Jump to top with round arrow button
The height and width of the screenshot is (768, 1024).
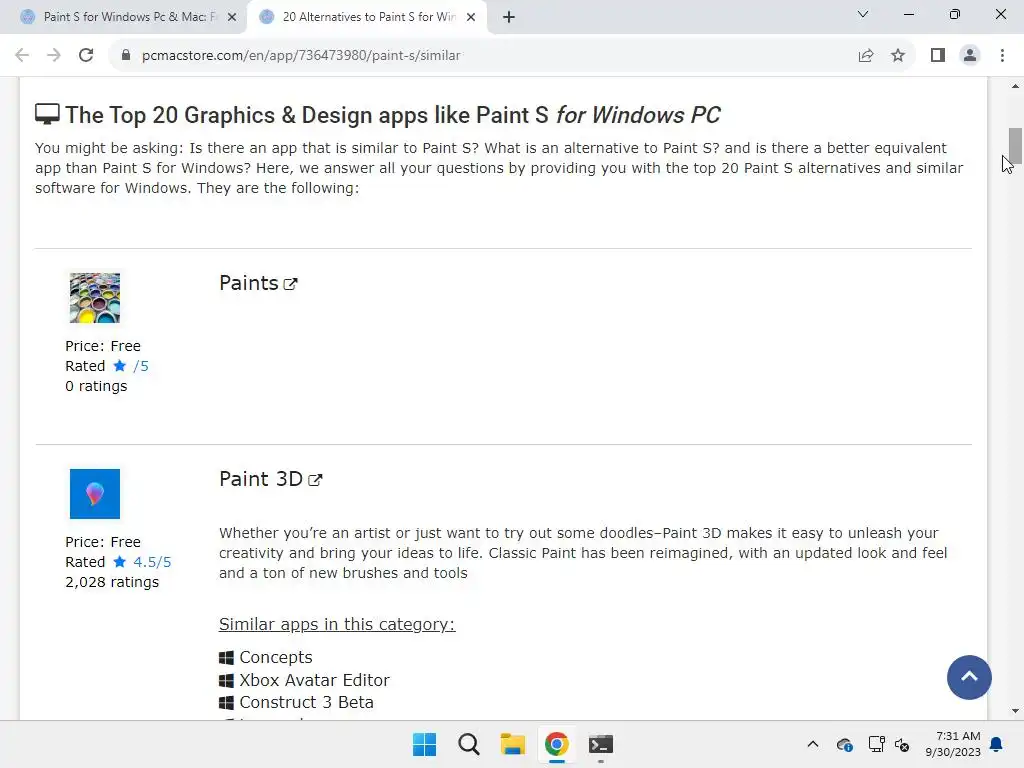pyautogui.click(x=969, y=677)
